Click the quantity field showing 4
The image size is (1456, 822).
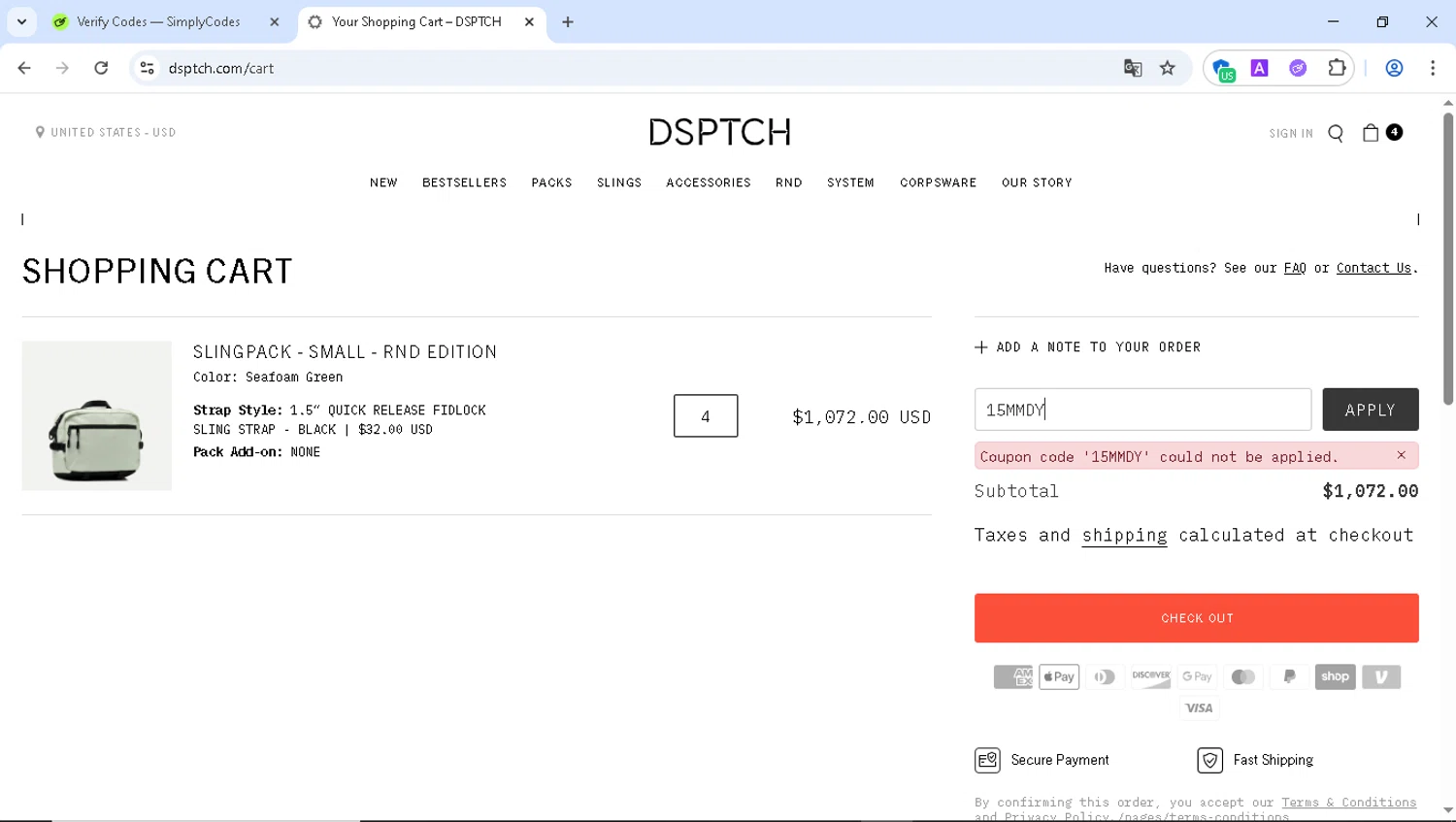[706, 415]
